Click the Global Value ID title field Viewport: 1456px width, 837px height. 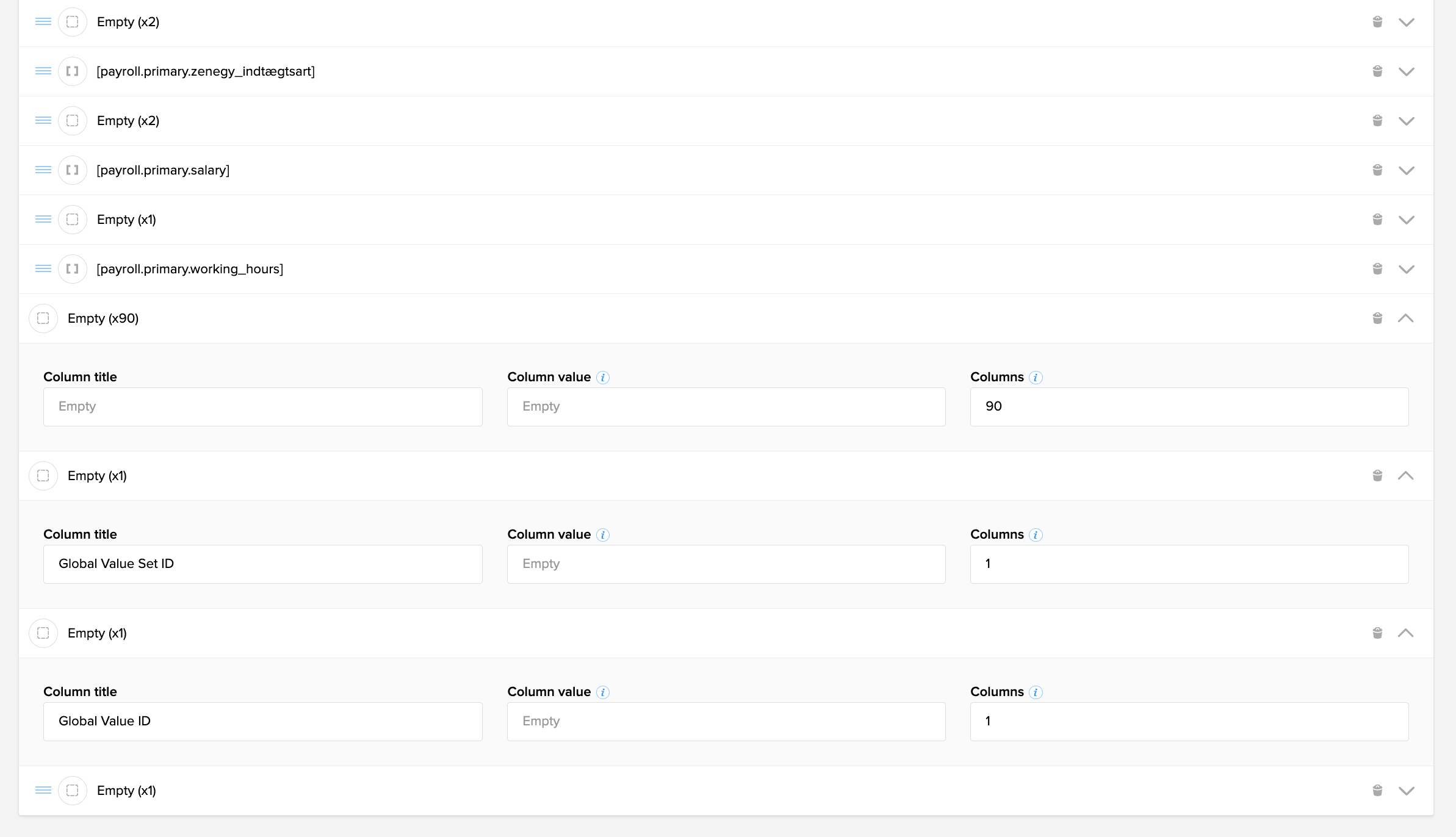tap(262, 722)
